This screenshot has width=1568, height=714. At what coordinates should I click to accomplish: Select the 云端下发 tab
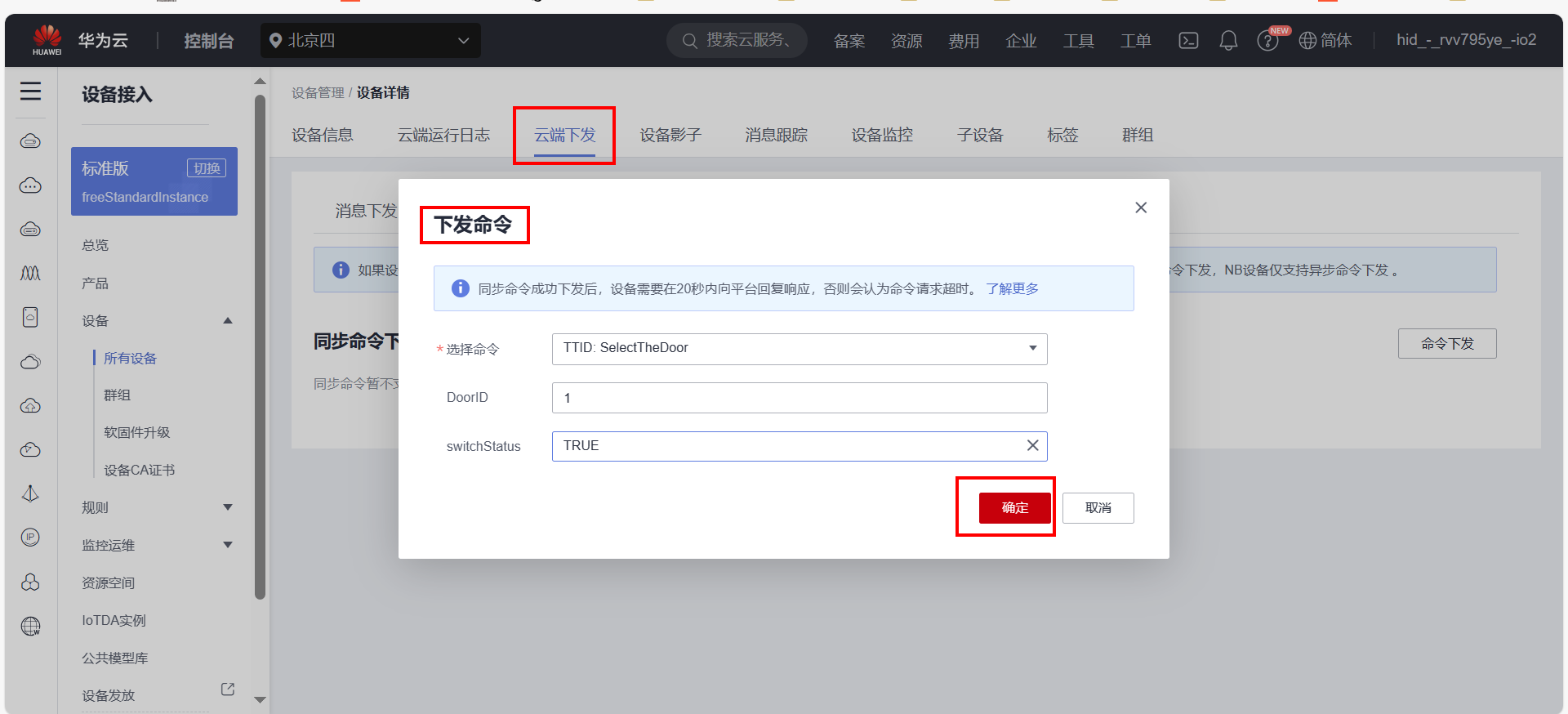click(564, 136)
